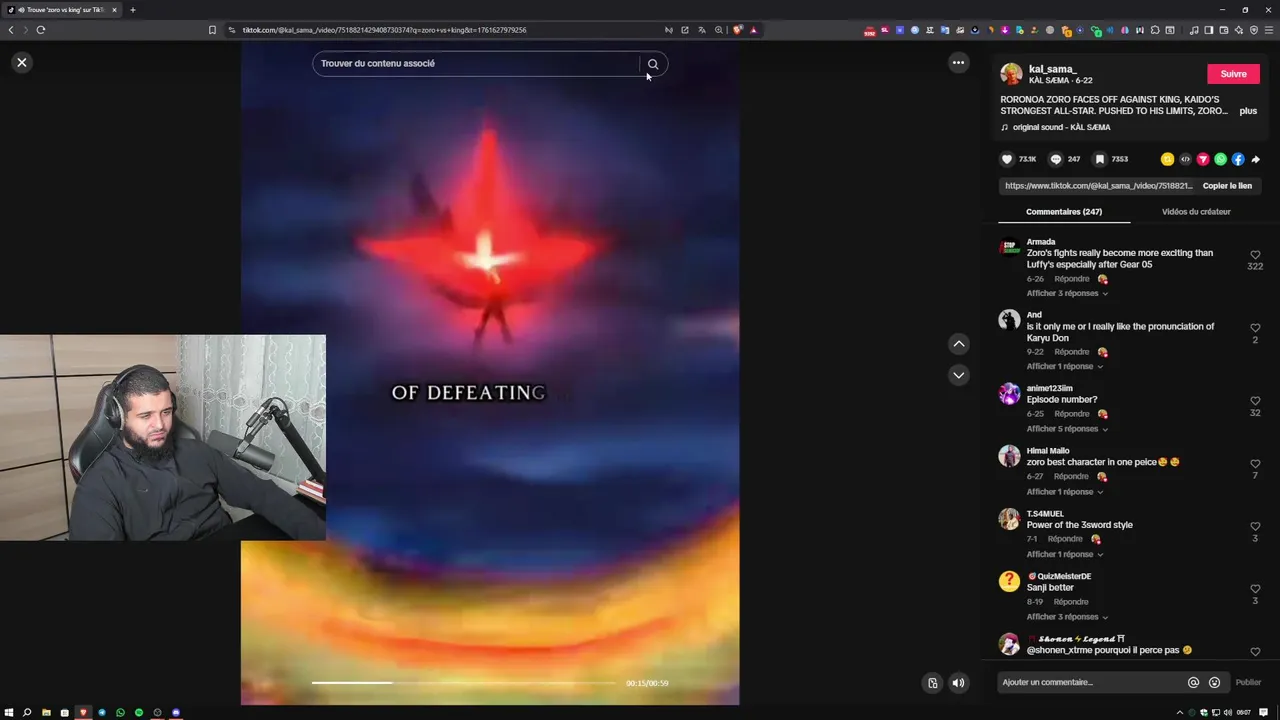Image resolution: width=1280 pixels, height=720 pixels.
Task: Bookmark the video to favorites
Action: [x=1099, y=159]
